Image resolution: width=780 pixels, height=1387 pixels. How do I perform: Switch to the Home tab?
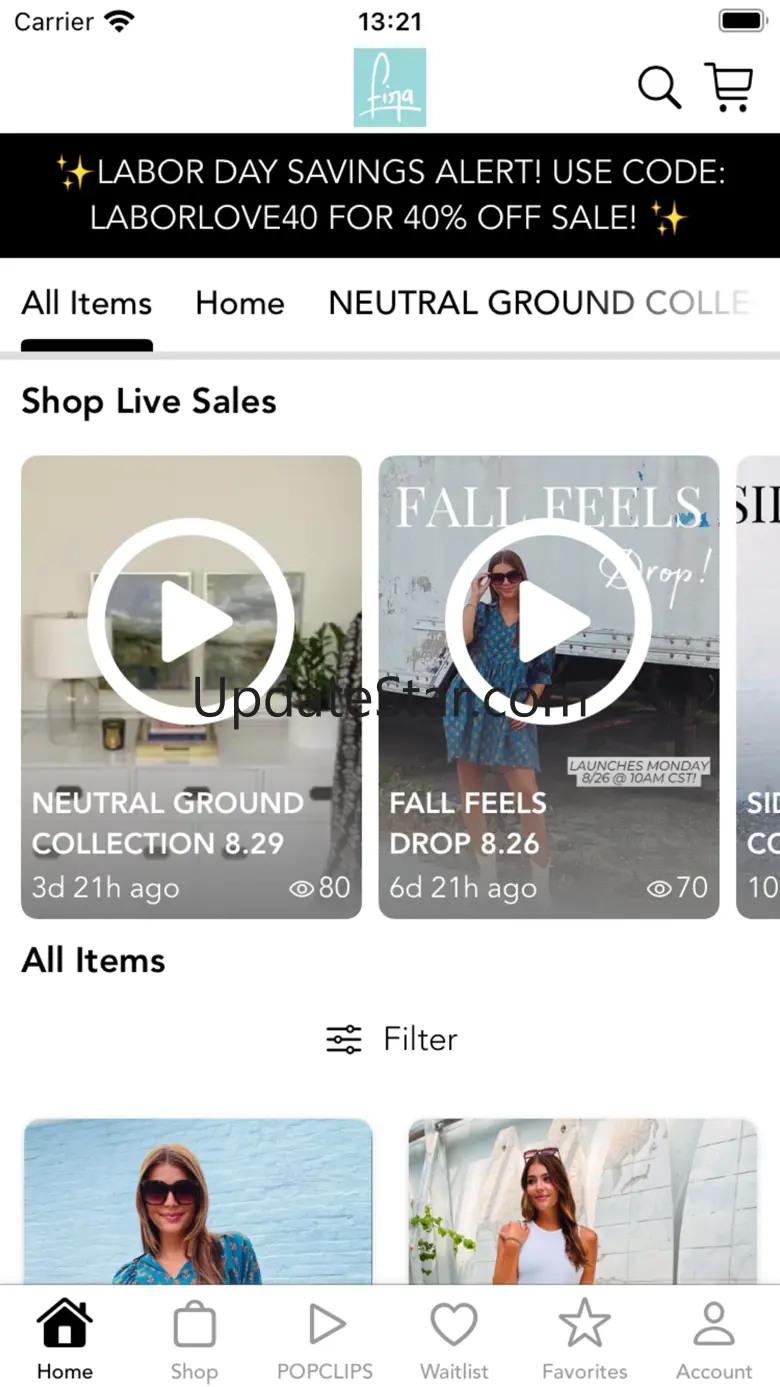point(240,304)
